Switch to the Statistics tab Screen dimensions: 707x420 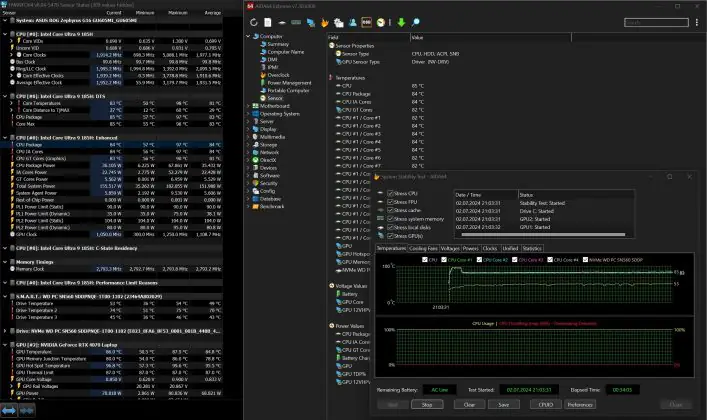coord(532,249)
